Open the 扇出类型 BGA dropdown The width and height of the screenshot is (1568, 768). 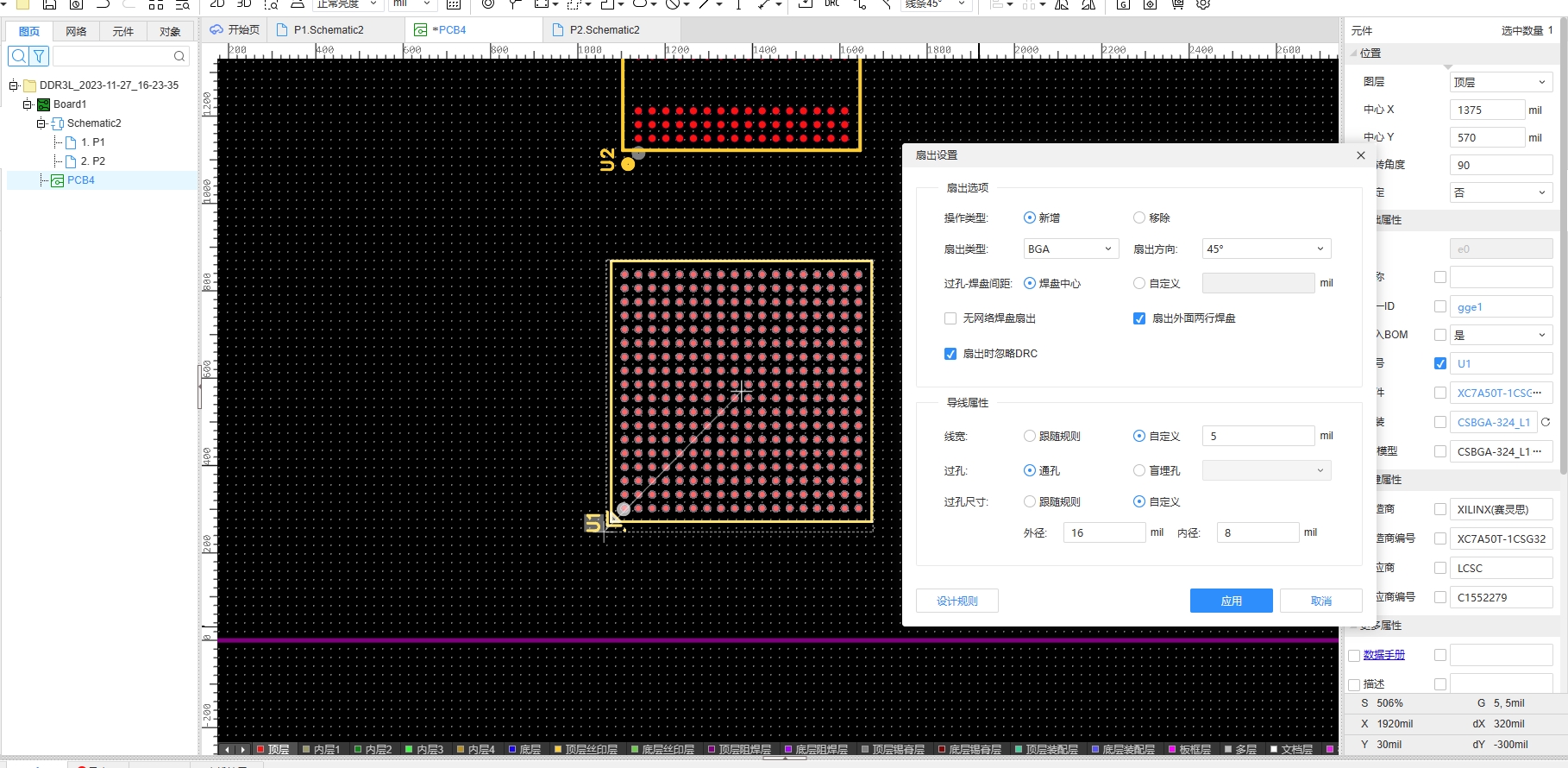1070,249
